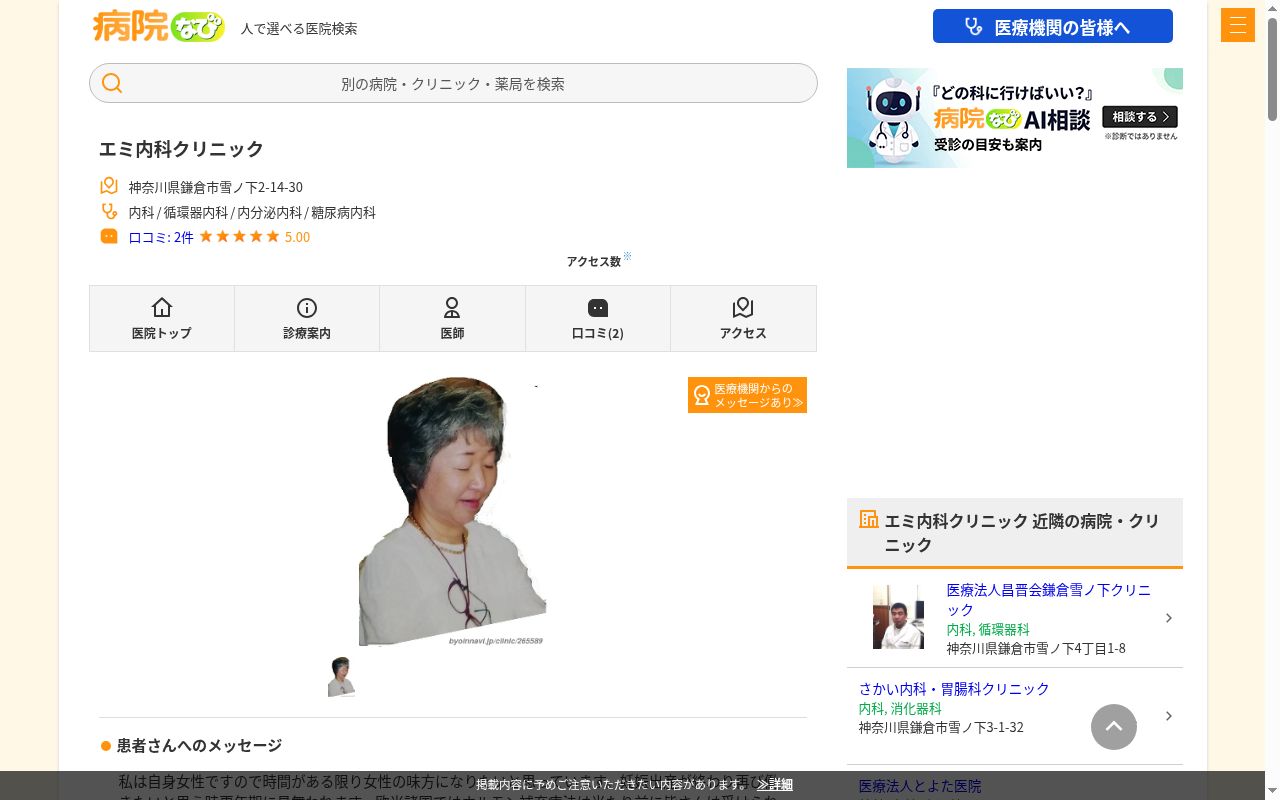Click the 医療法人とよた医院 link

tap(920, 786)
